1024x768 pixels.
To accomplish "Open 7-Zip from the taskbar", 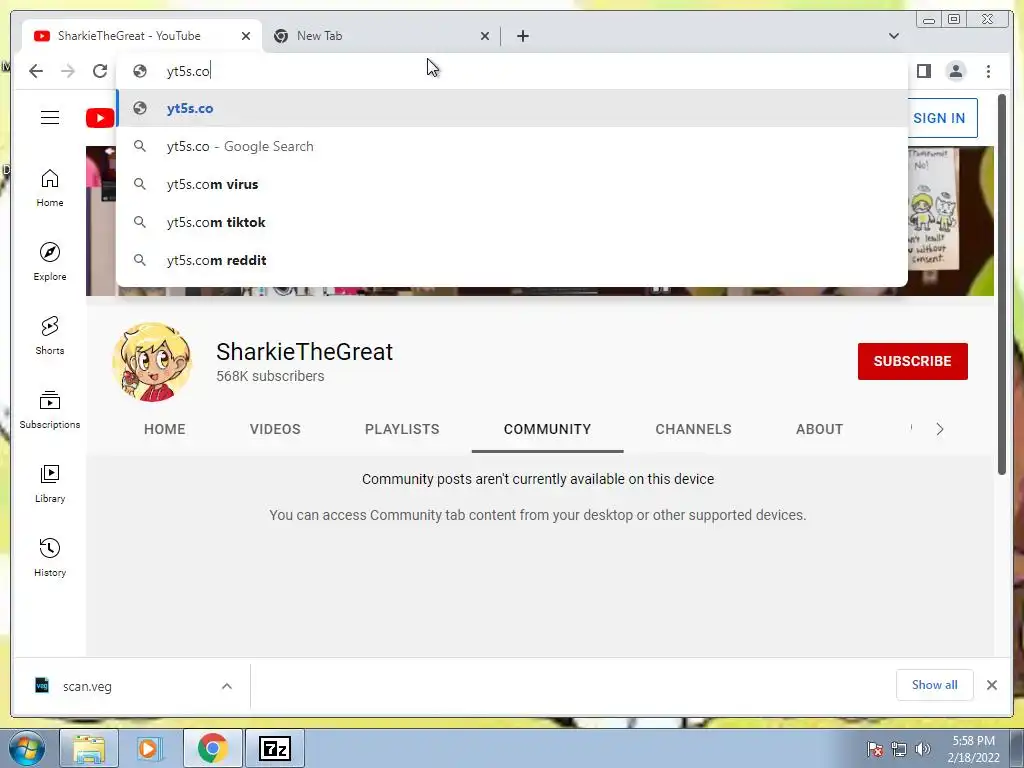I will click(274, 748).
